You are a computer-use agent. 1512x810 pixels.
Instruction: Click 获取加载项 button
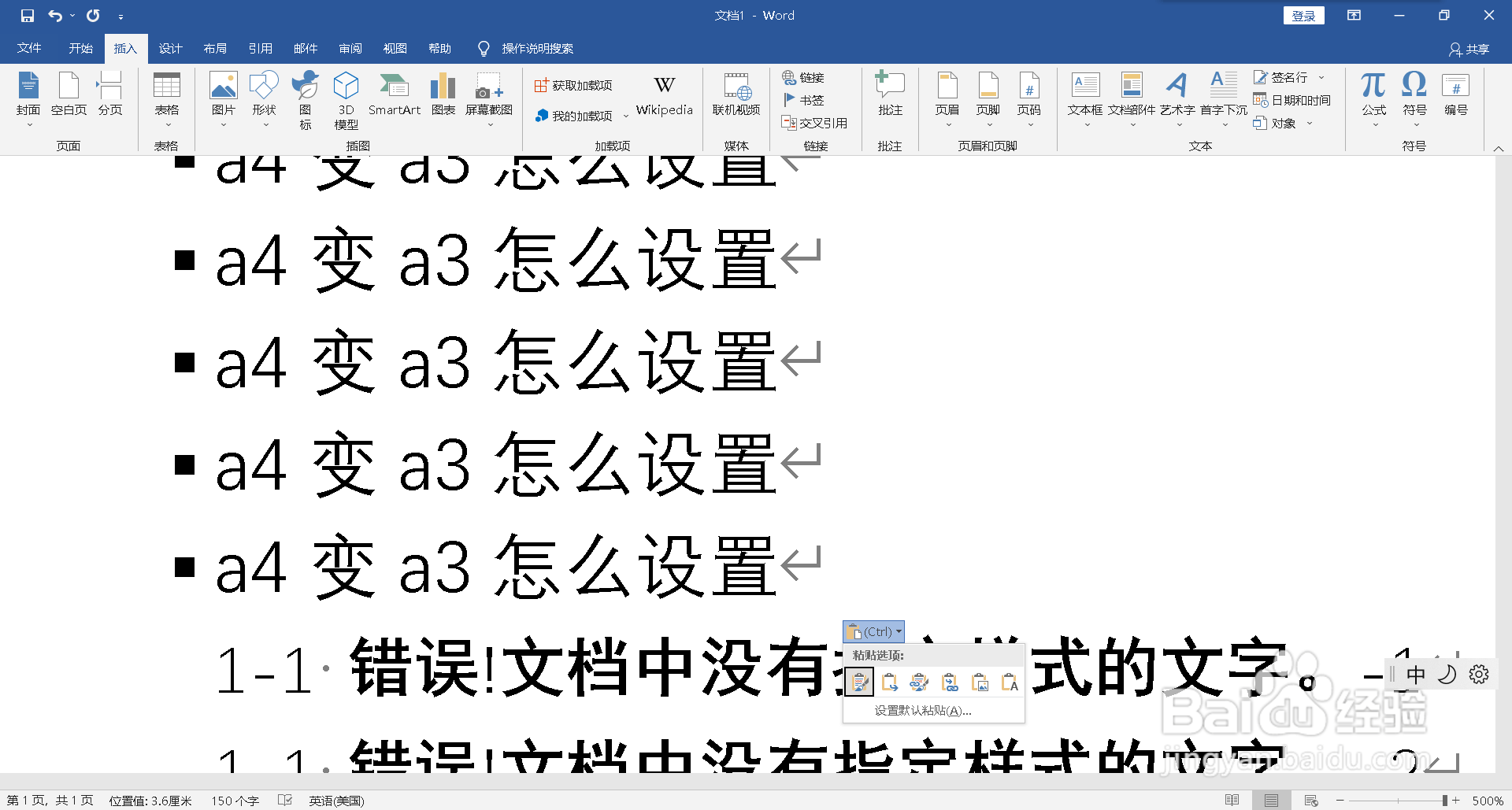point(573,85)
